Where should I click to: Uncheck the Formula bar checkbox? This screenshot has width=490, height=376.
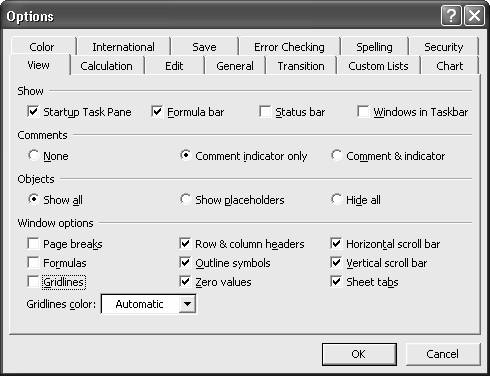pos(157,111)
